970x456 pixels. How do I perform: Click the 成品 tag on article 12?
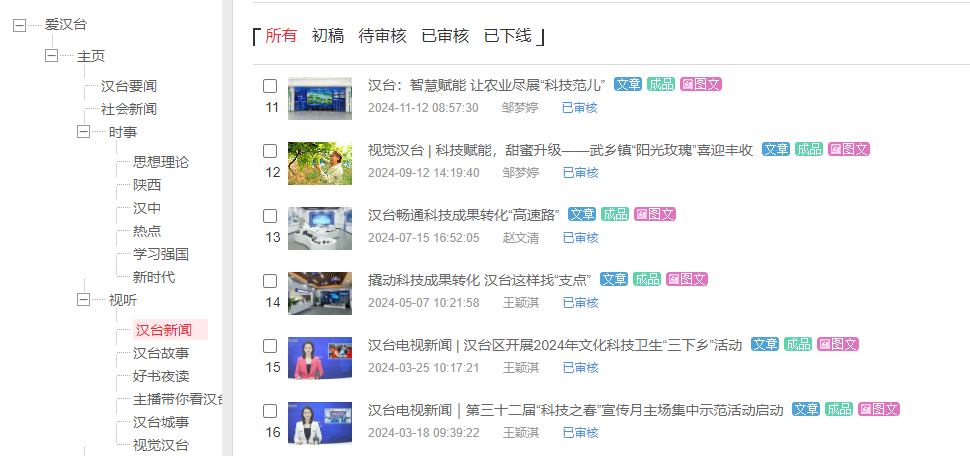[809, 149]
